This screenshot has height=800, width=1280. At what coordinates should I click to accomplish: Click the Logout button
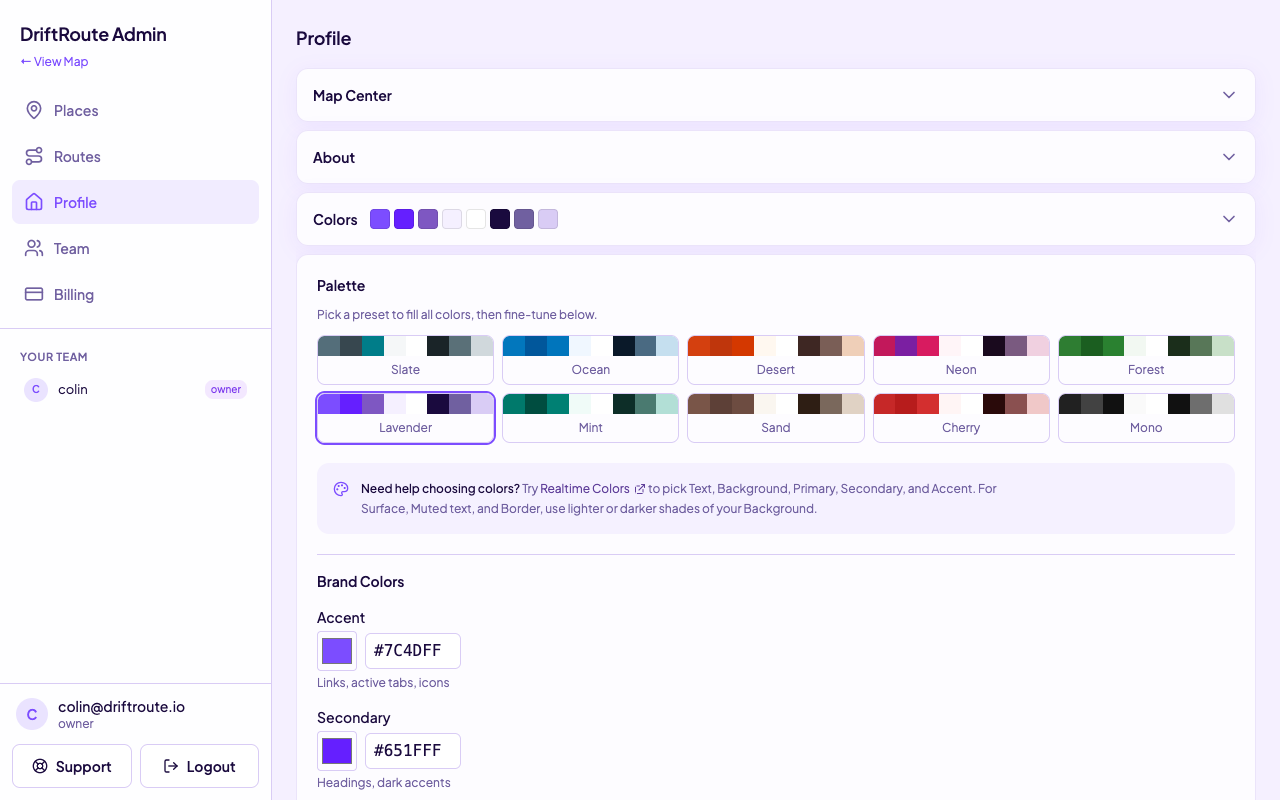[199, 766]
